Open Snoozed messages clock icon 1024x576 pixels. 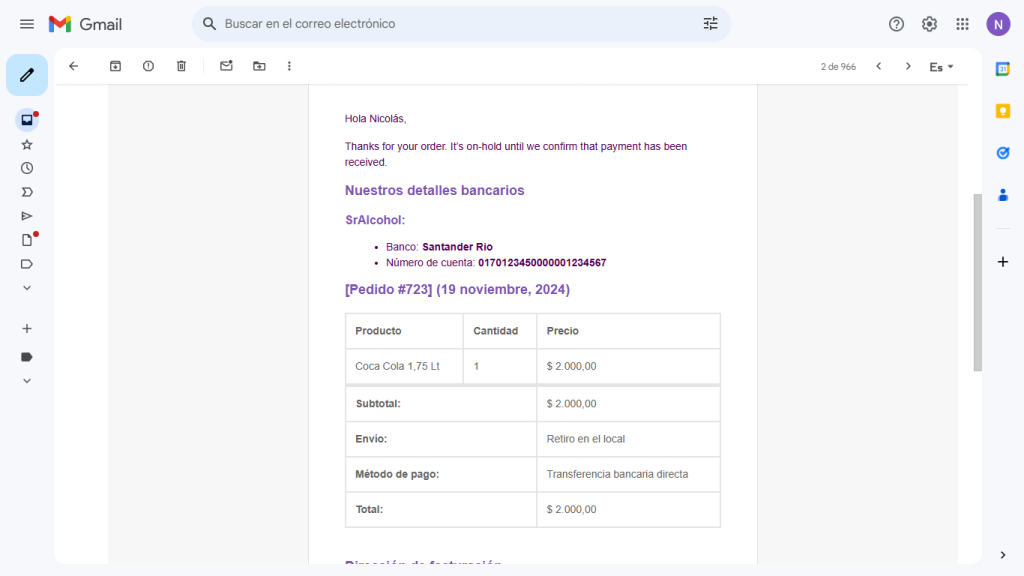27,168
